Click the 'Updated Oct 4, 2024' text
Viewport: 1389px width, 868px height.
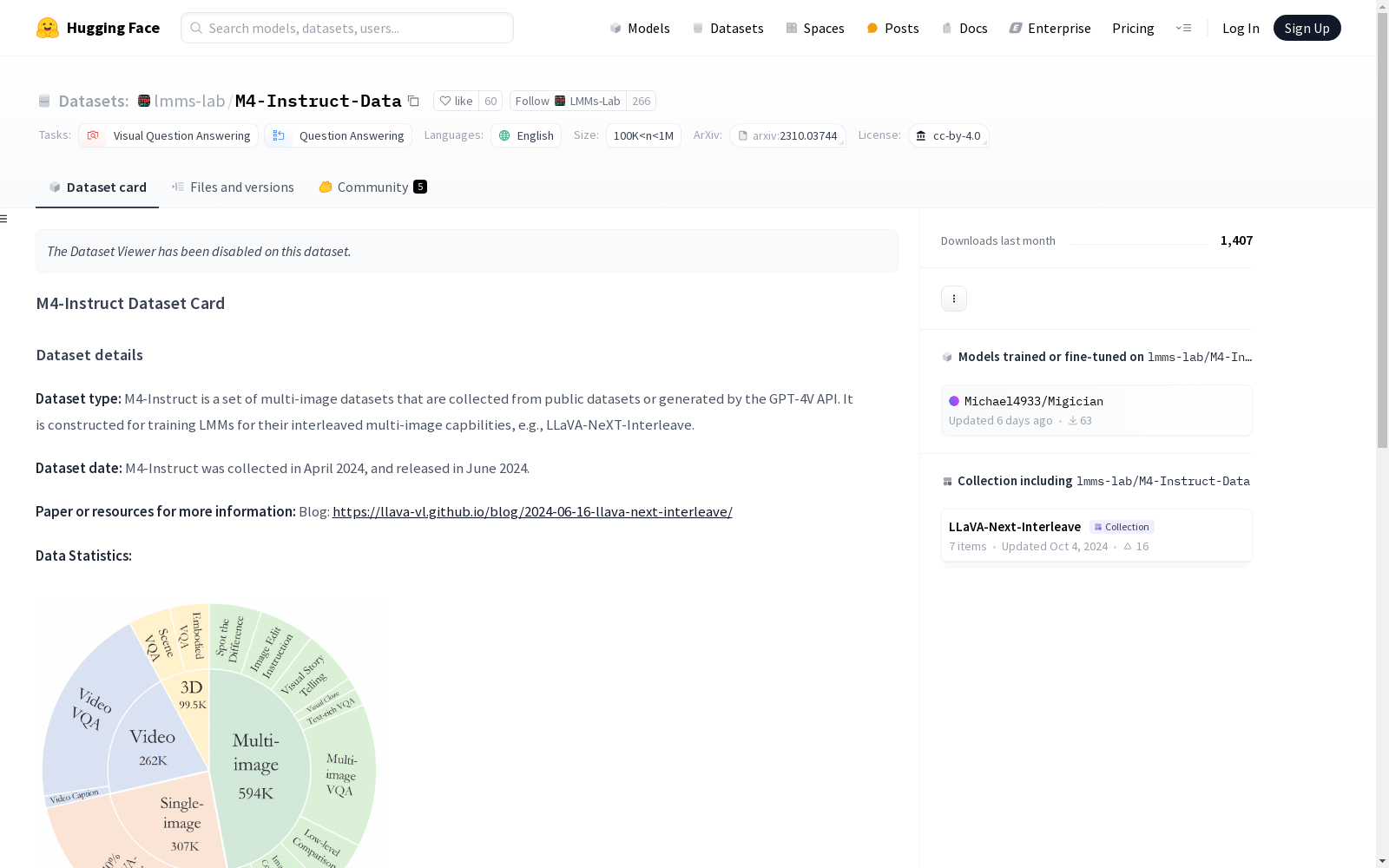tap(1055, 547)
